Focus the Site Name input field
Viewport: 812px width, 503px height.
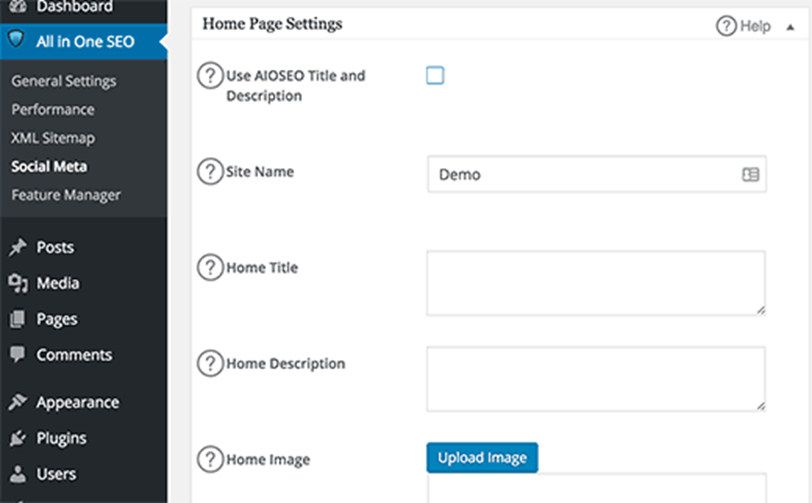[597, 174]
